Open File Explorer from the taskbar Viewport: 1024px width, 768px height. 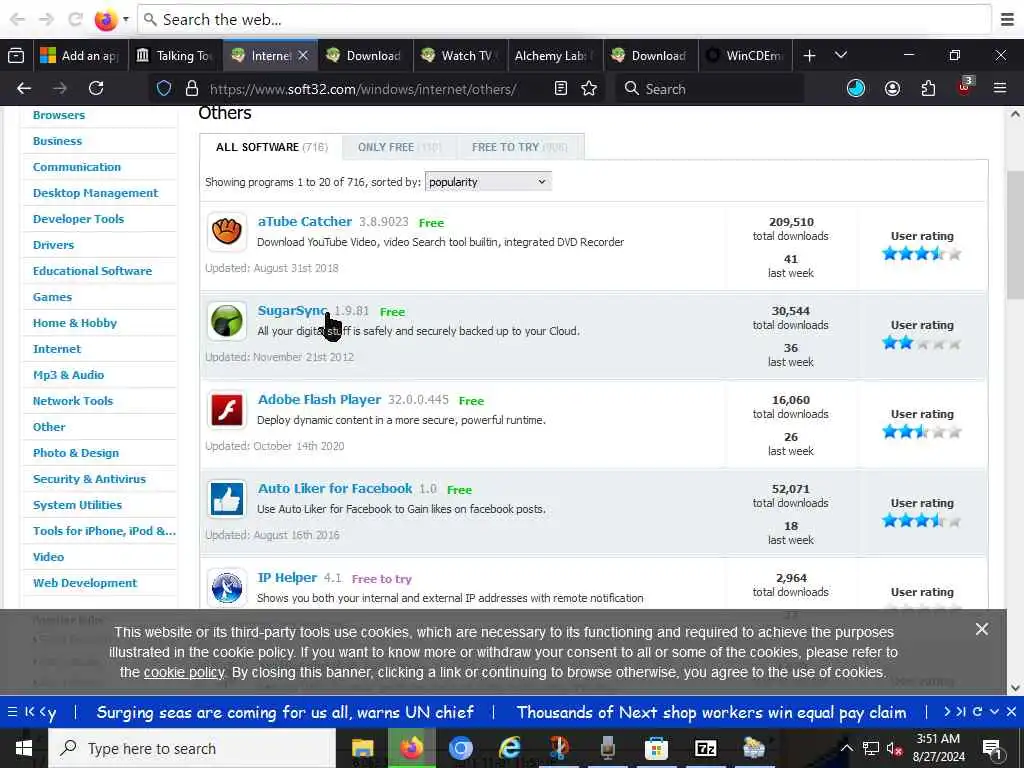tap(362, 748)
